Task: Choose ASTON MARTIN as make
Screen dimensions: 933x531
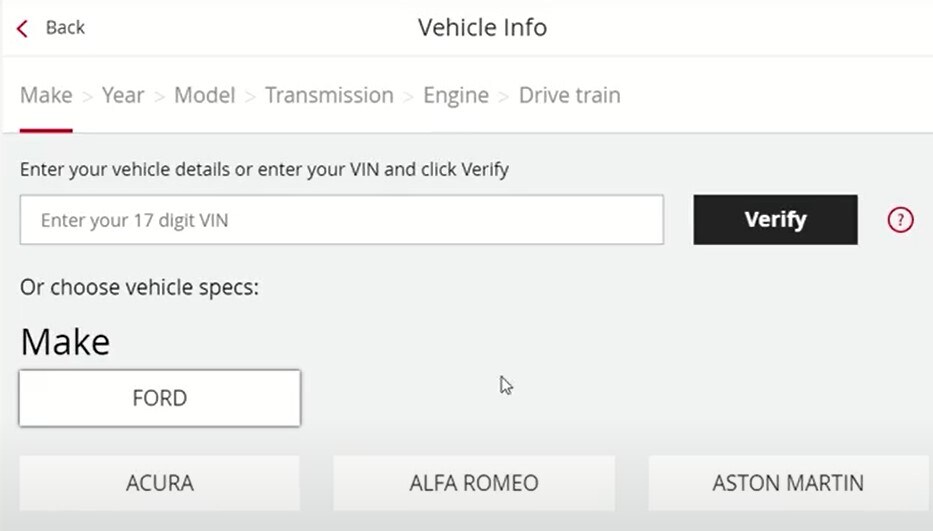Action: (x=788, y=483)
